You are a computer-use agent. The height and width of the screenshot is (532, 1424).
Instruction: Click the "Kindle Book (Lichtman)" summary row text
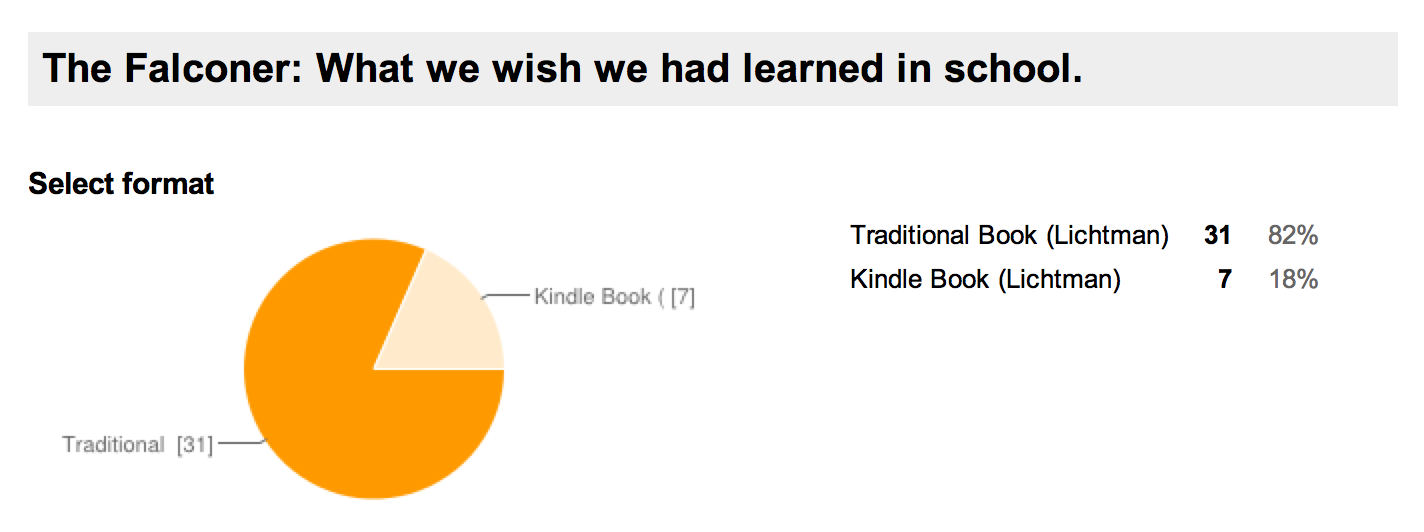pyautogui.click(x=985, y=279)
